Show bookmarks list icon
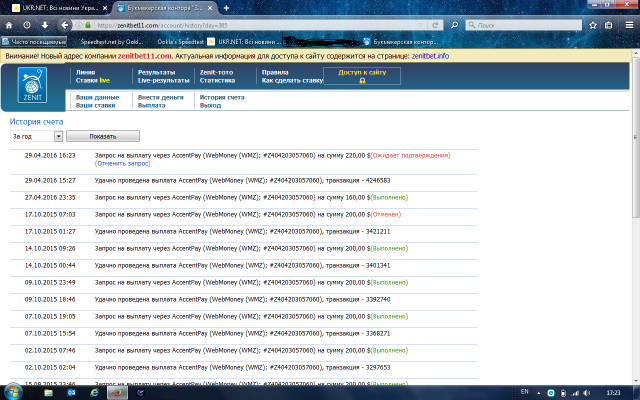640x400 pixels. [x=609, y=25]
